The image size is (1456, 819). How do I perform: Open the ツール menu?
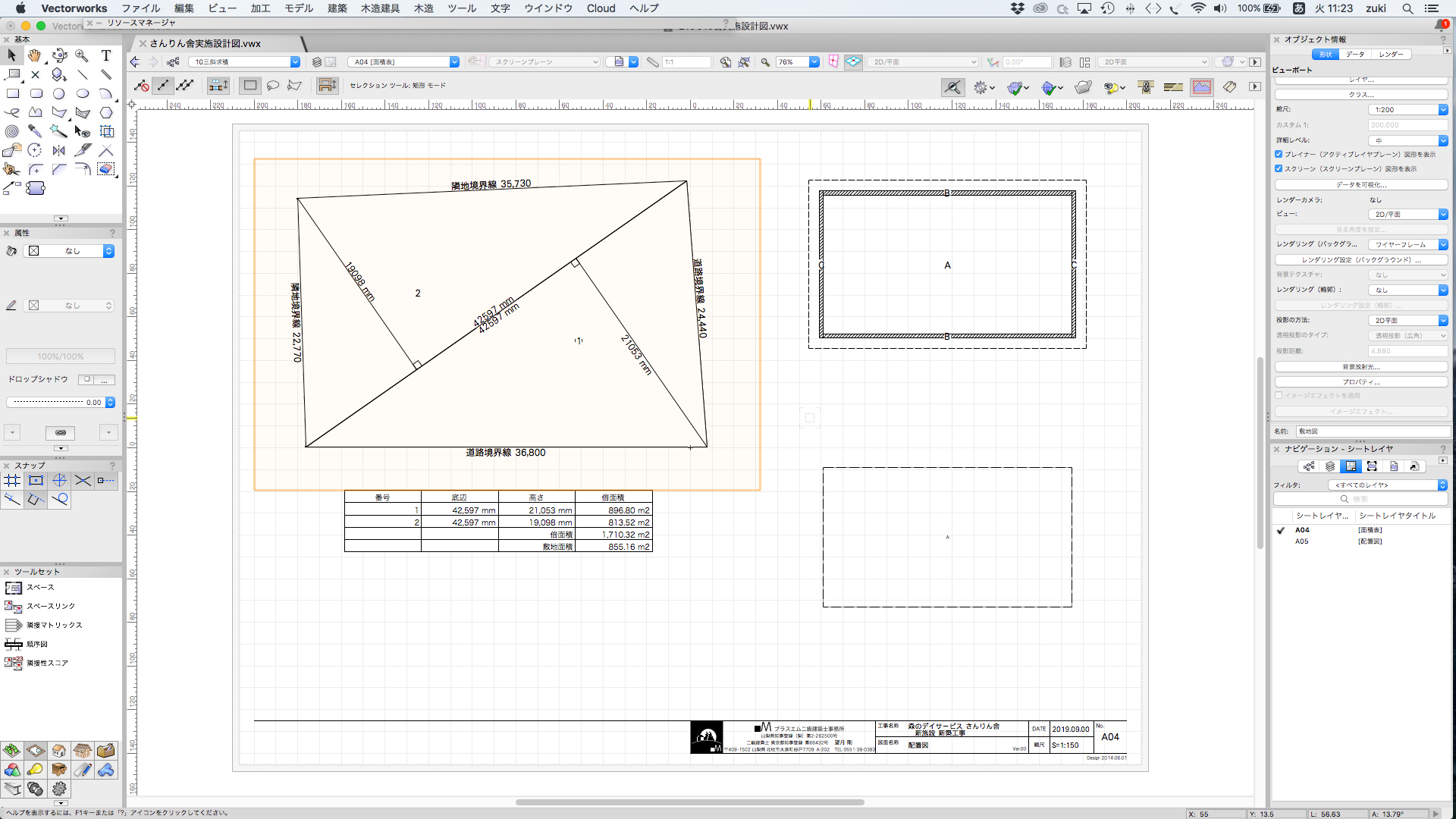pyautogui.click(x=462, y=8)
